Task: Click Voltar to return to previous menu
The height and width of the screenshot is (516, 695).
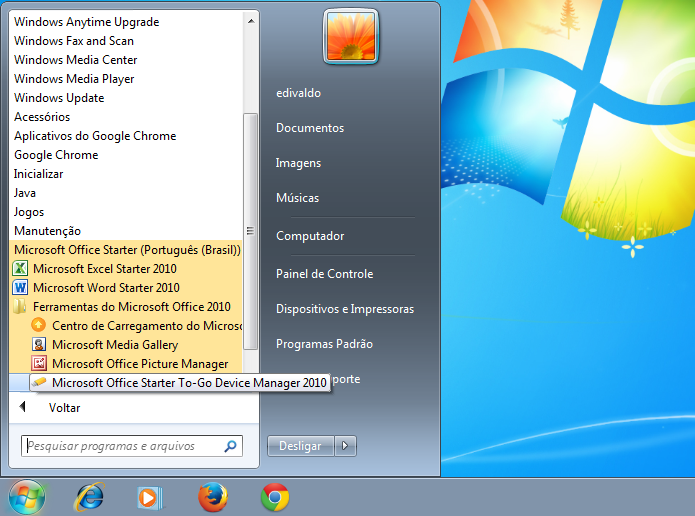Action: [x=65, y=408]
